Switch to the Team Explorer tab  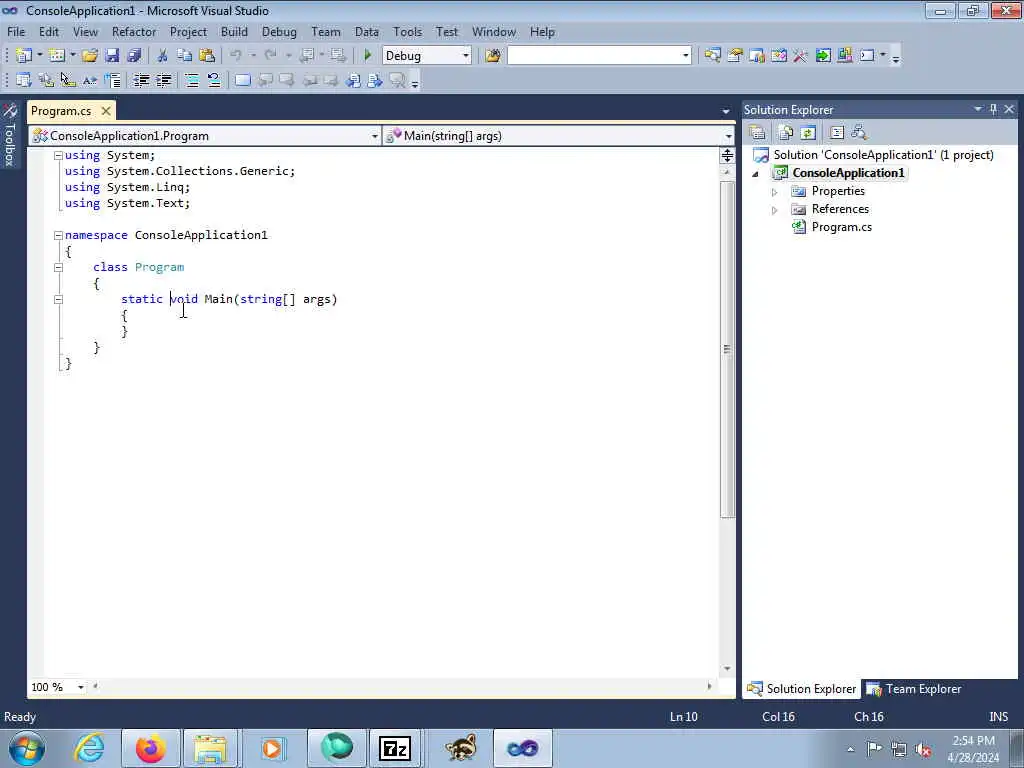(x=914, y=689)
